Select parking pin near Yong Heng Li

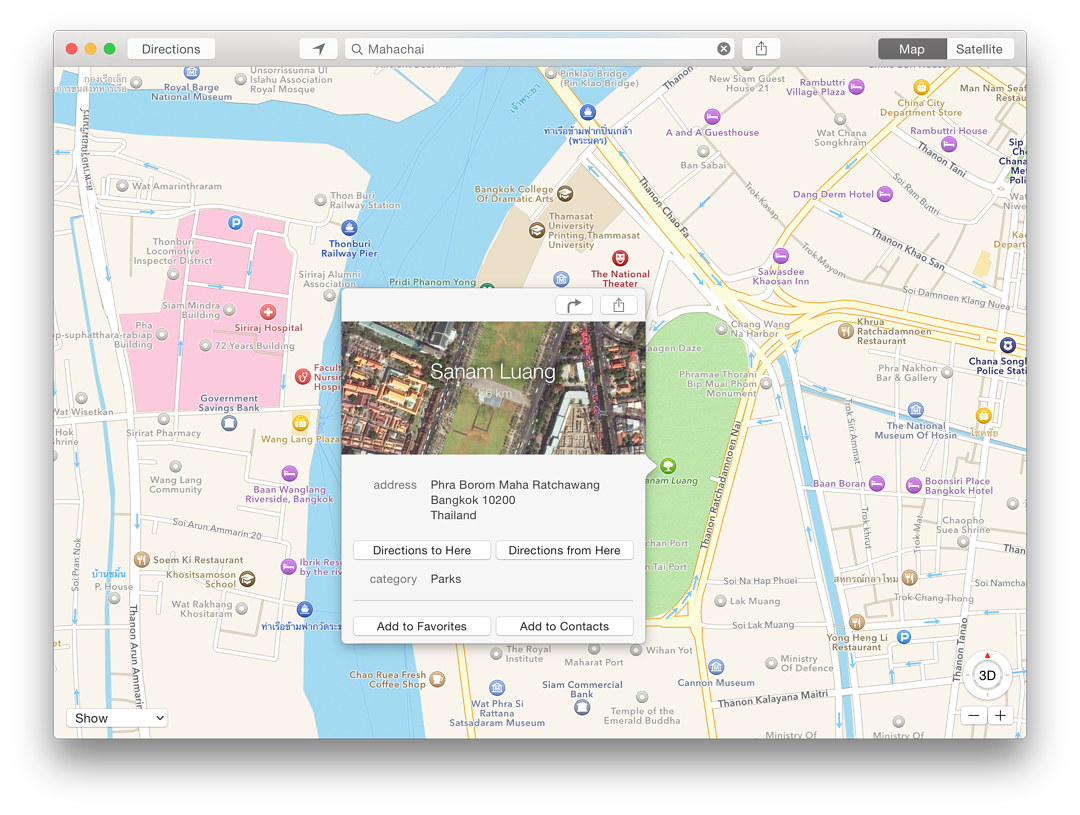(904, 637)
